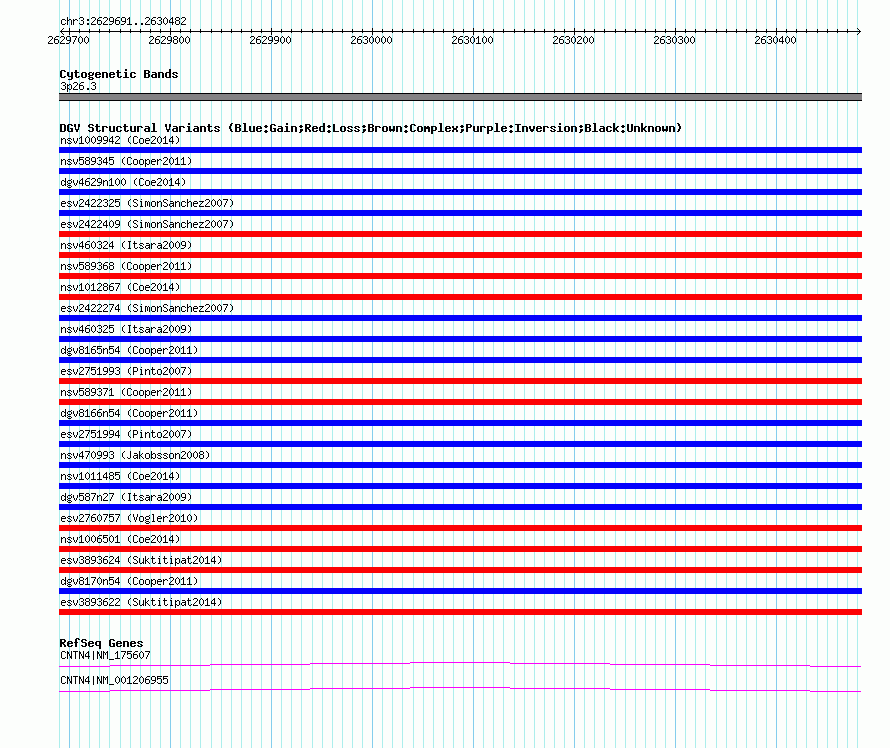Click the nsv1009942 (Coe2014) variant label
The height and width of the screenshot is (748, 890).
[120, 140]
